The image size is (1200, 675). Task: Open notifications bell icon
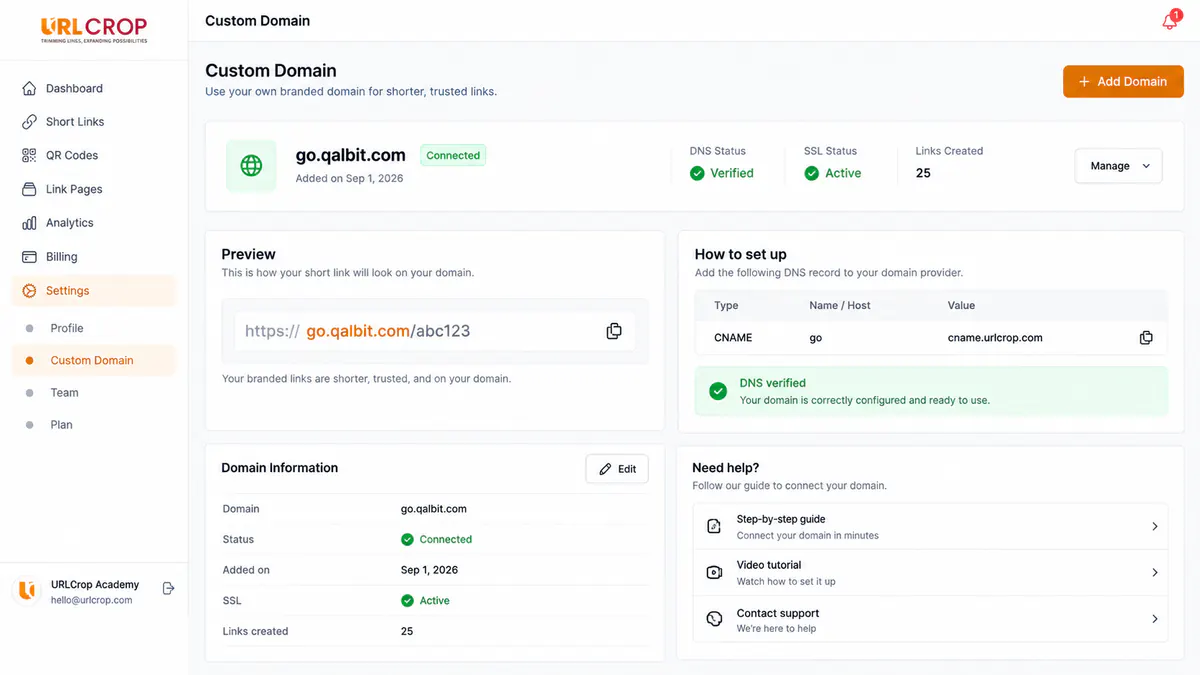pyautogui.click(x=1169, y=21)
